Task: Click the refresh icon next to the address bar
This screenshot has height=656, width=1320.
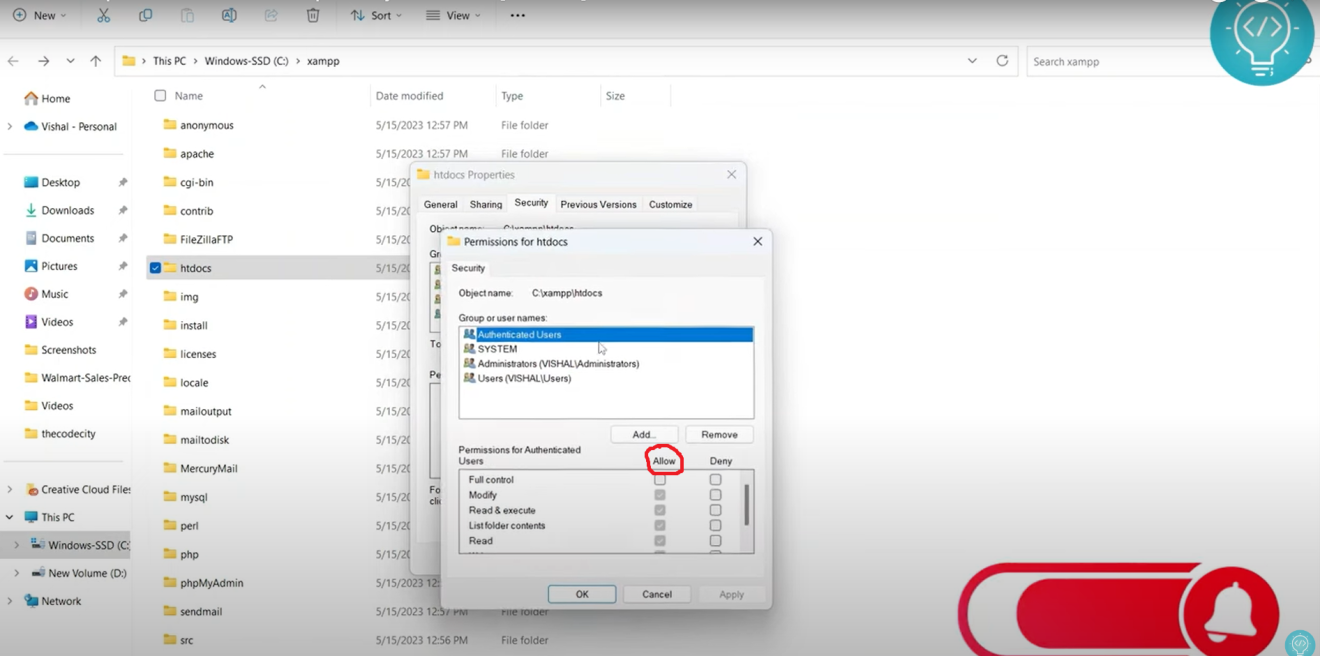Action: 1002,61
